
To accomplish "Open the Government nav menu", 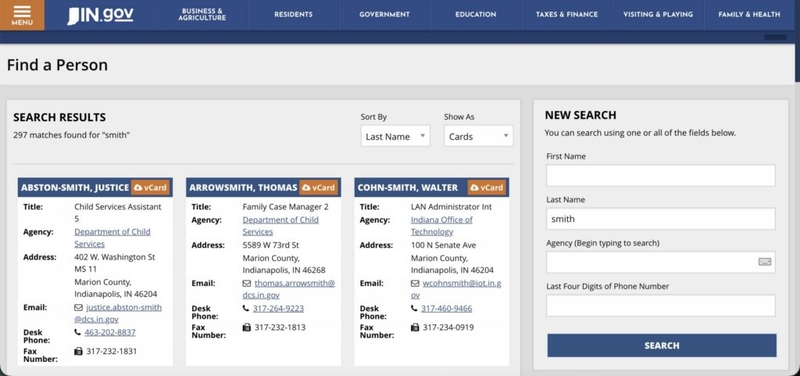I will 384,15.
